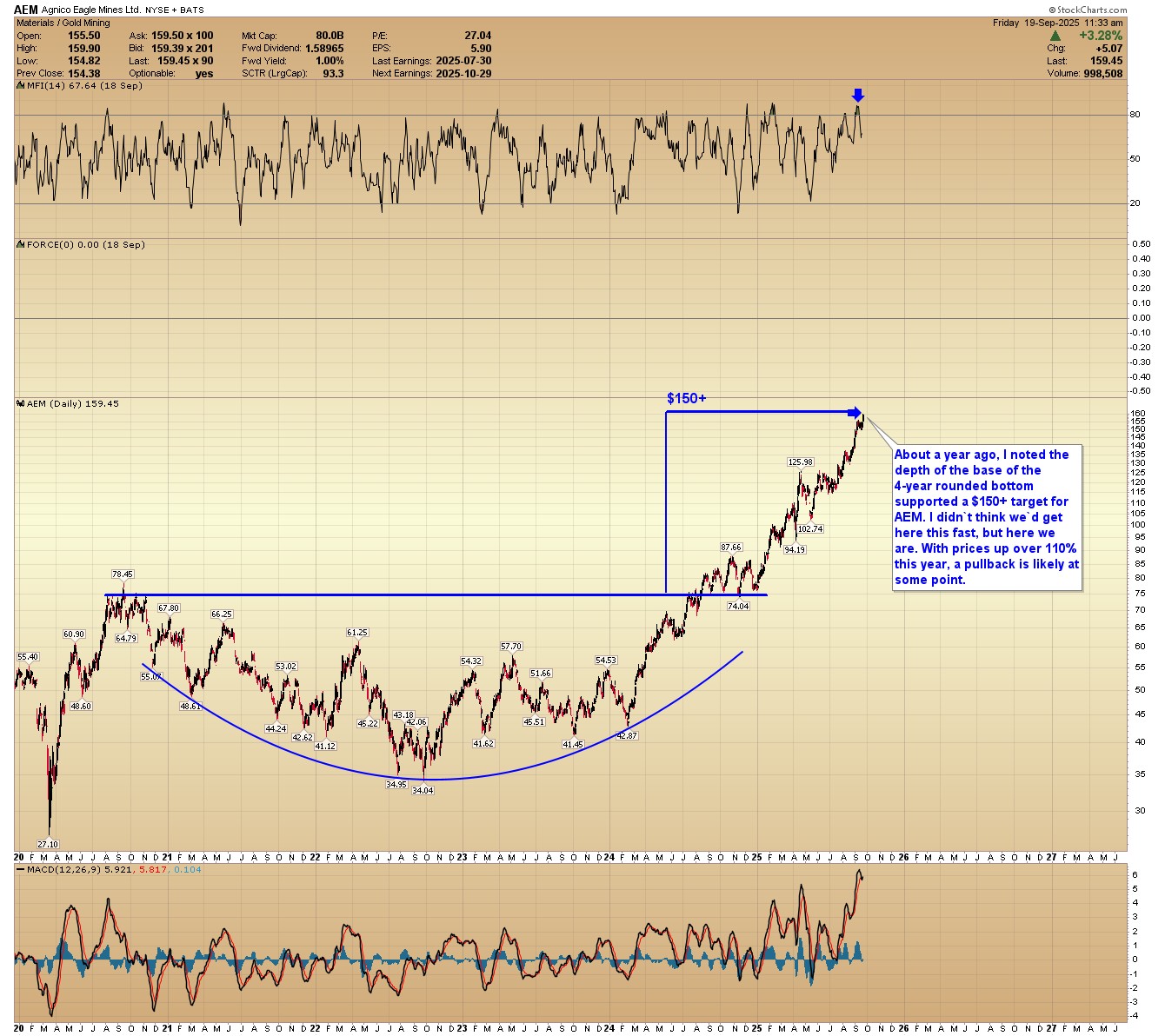Click the '45.22' price label

[x=368, y=723]
